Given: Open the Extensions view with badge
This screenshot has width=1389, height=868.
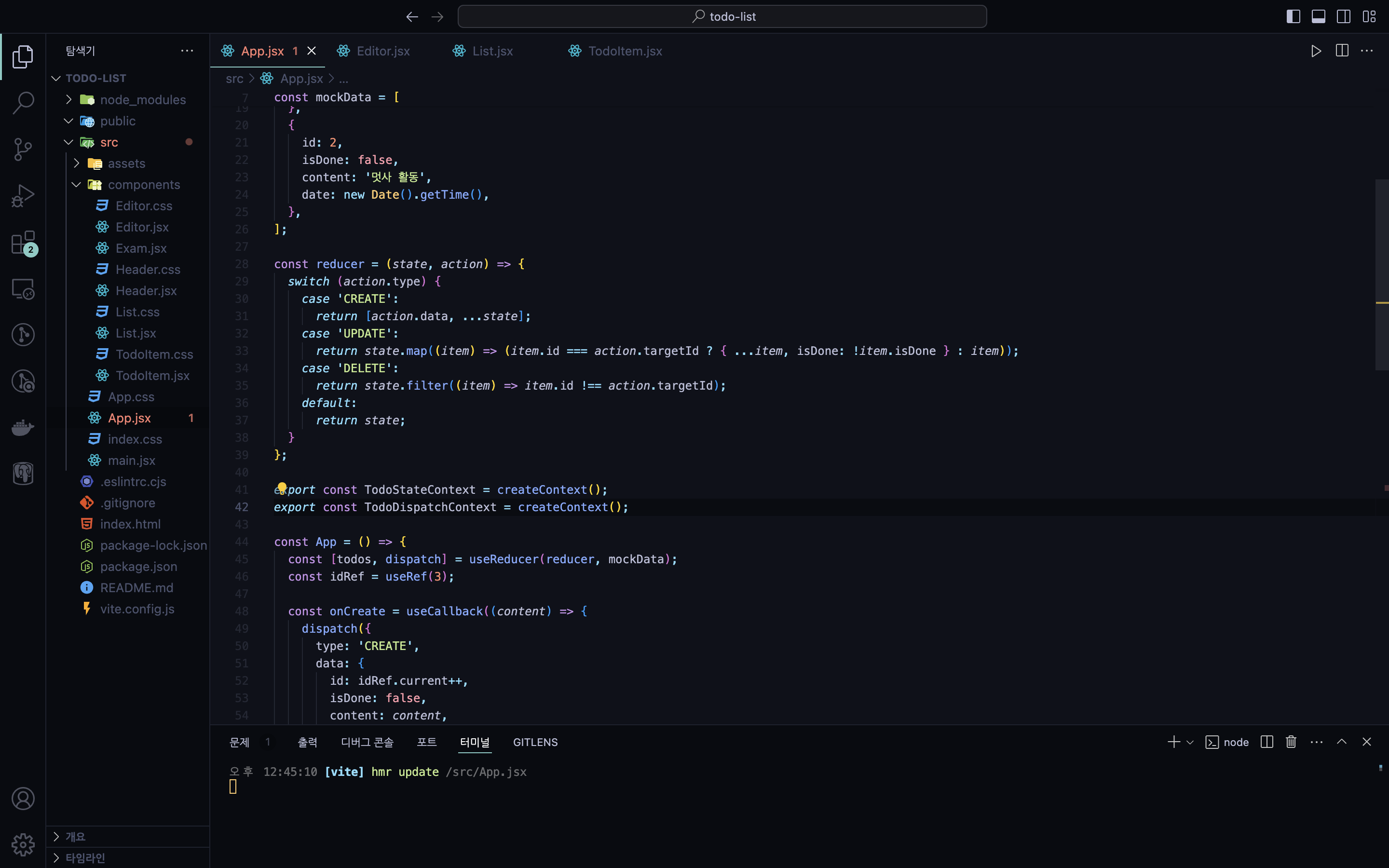Looking at the screenshot, I should (23, 243).
